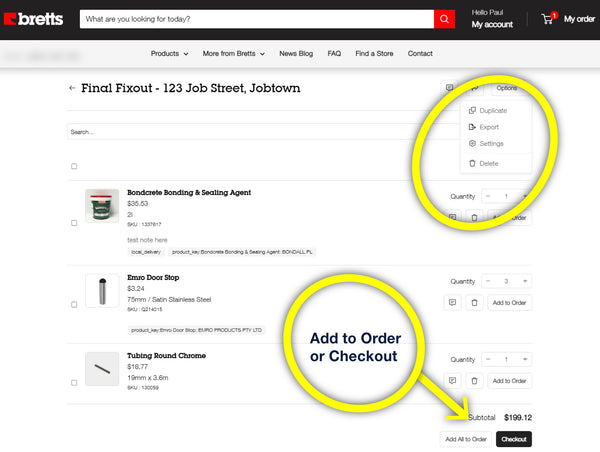The image size is (600, 452).
Task: Click the Bondcrete bucket product thumbnail
Action: [x=102, y=206]
